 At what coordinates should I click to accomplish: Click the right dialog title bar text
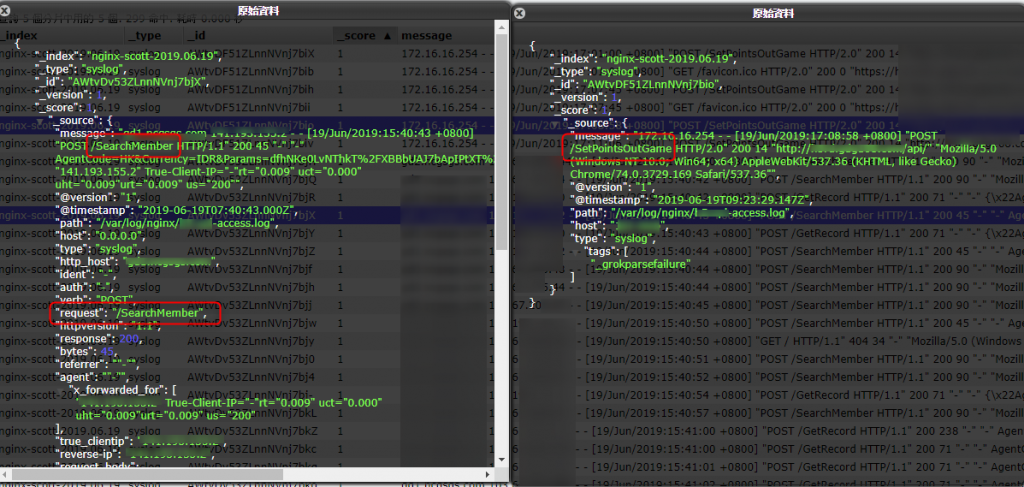coord(773,13)
